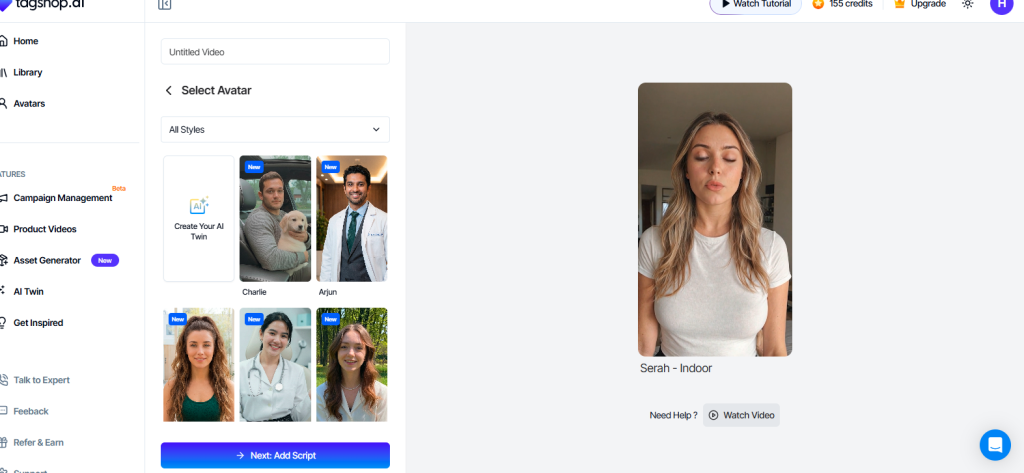Viewport: 1024px width, 473px height.
Task: Click the Library books icon
Action: point(3,72)
